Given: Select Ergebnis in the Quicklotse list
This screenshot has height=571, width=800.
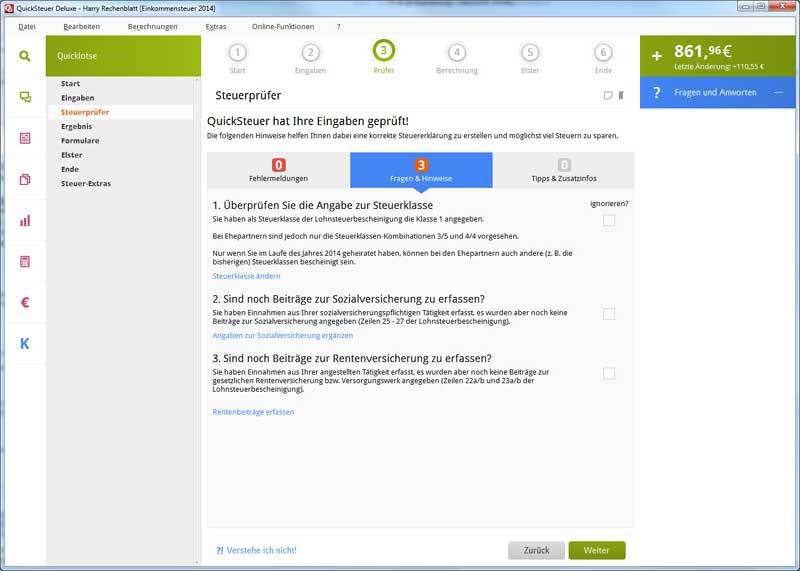Looking at the screenshot, I should pos(77,126).
